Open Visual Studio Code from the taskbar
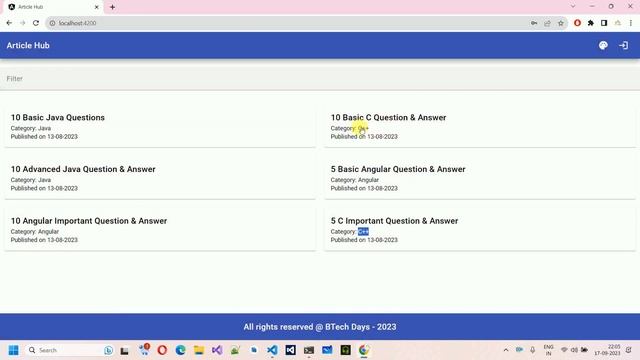Image resolution: width=640 pixels, height=360 pixels. (272, 350)
